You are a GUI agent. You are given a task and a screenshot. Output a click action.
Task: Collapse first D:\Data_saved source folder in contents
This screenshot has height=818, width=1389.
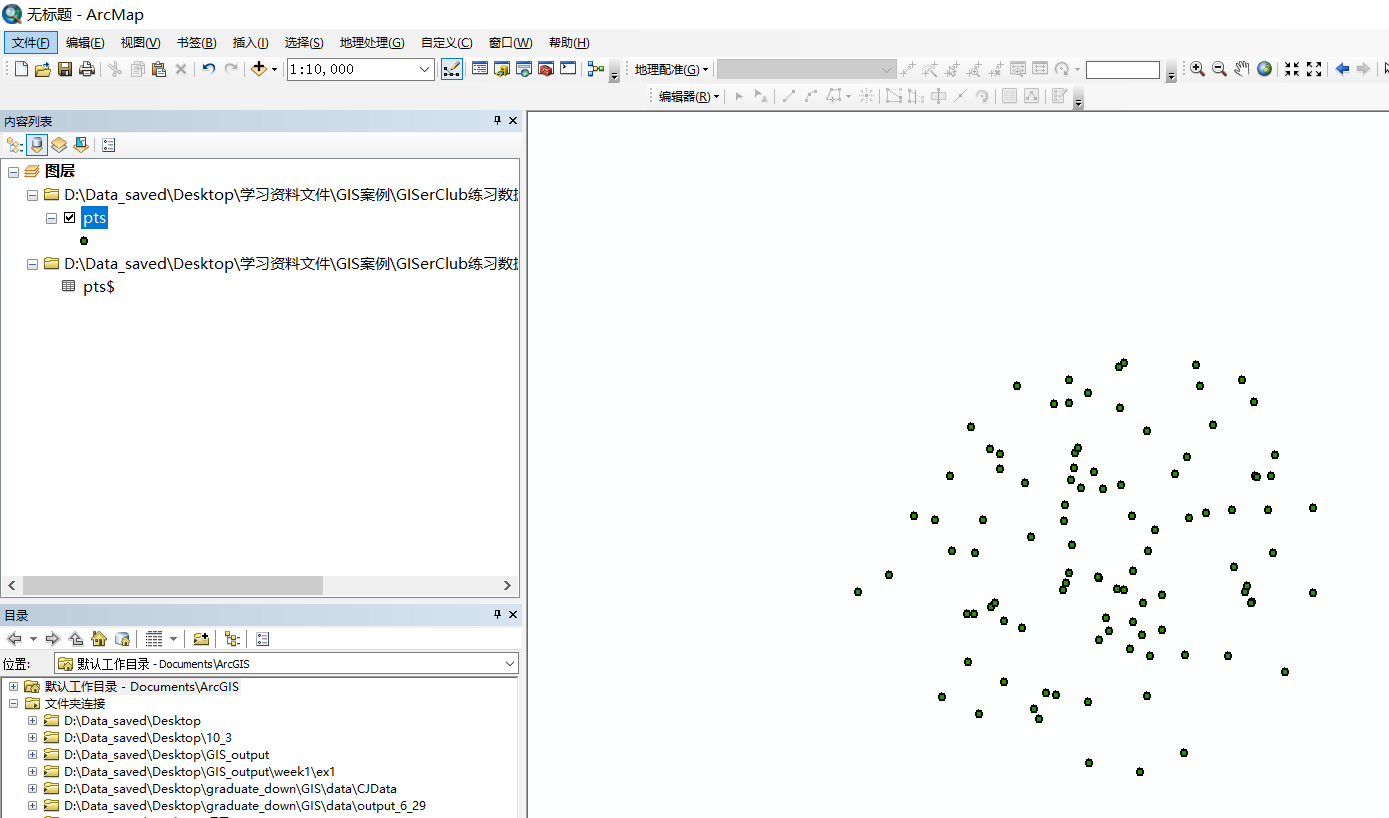(x=32, y=195)
